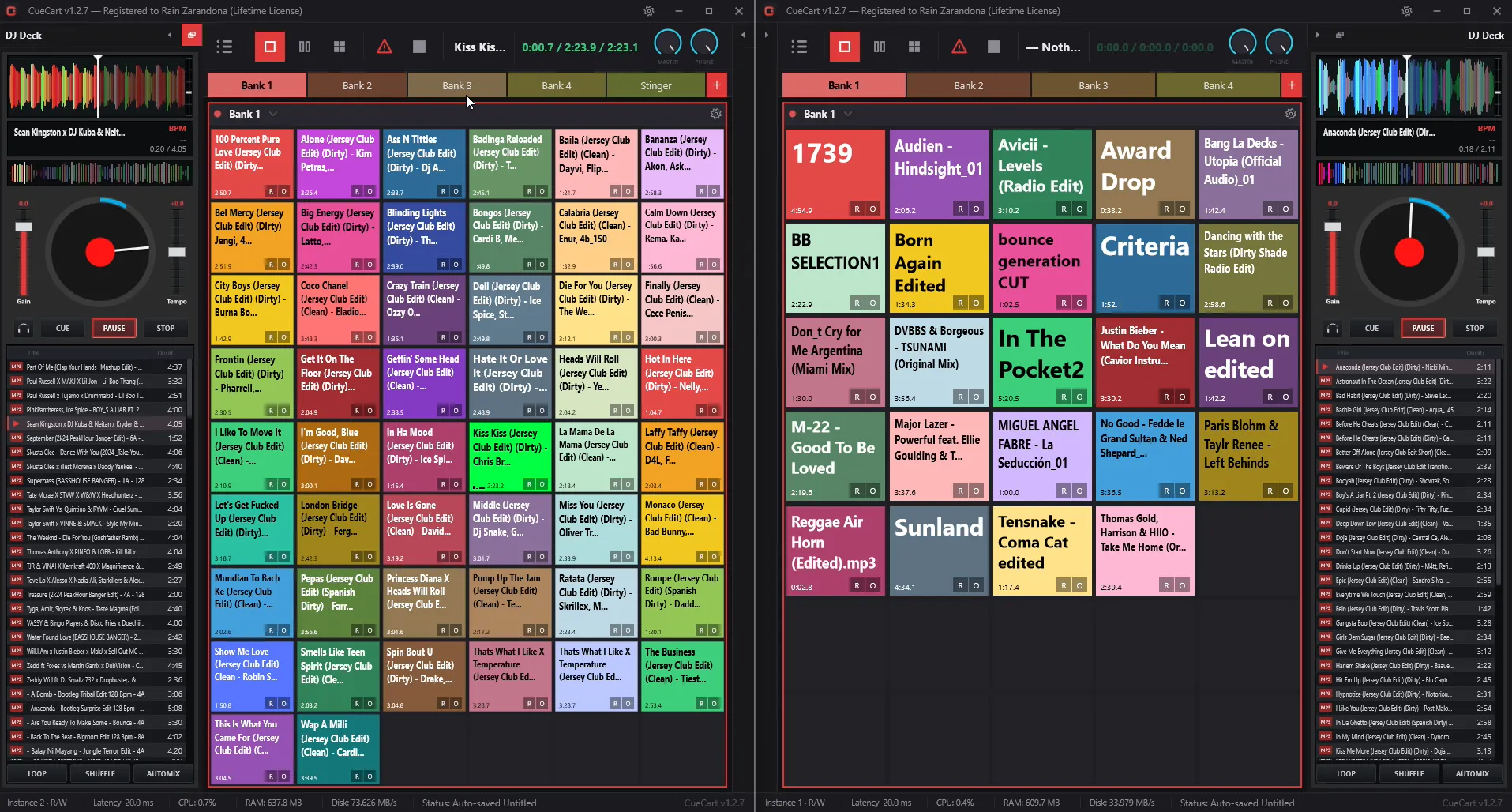This screenshot has width=1512, height=812.
Task: Click PAUSE on the left DJ Deck
Action: [114, 329]
